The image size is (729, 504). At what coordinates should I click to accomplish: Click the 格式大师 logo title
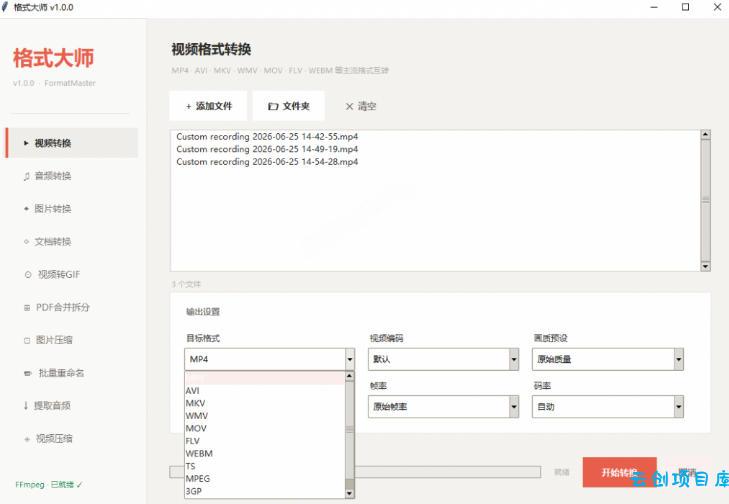[53, 58]
